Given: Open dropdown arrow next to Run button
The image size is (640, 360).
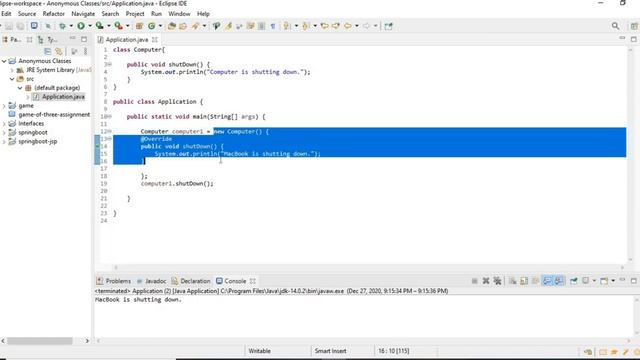Looking at the screenshot, I should pyautogui.click(x=90, y=26).
